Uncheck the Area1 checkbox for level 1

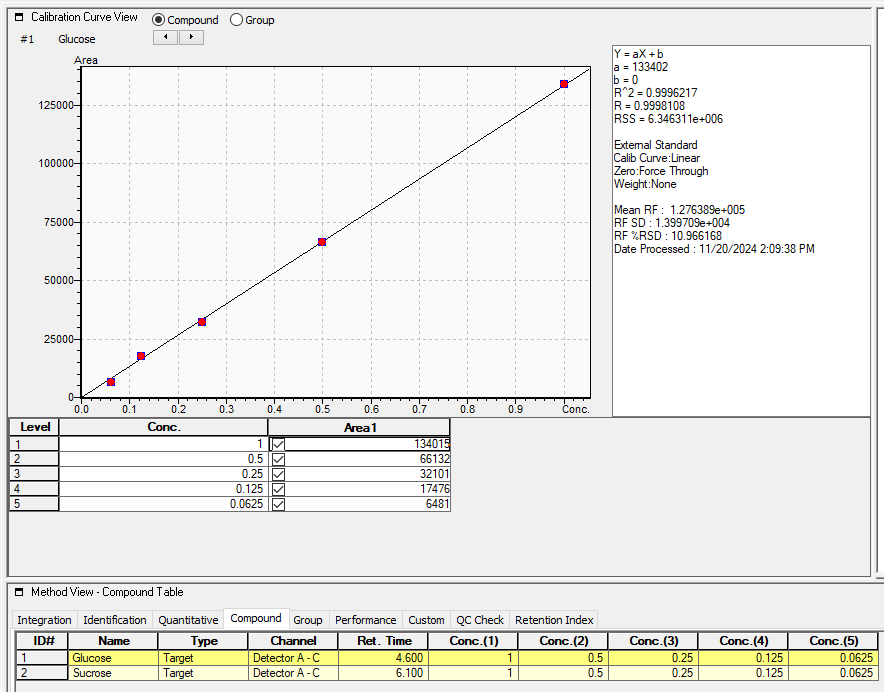[278, 442]
